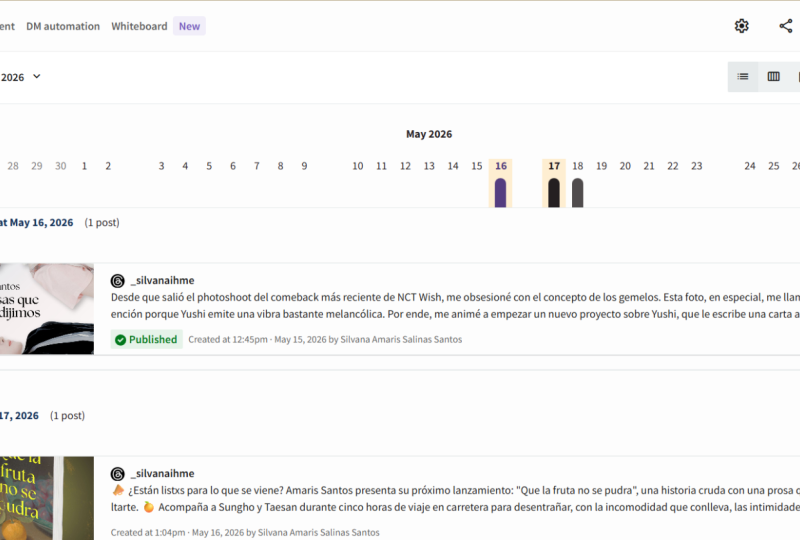Select day 12 in the timeline

405,166
